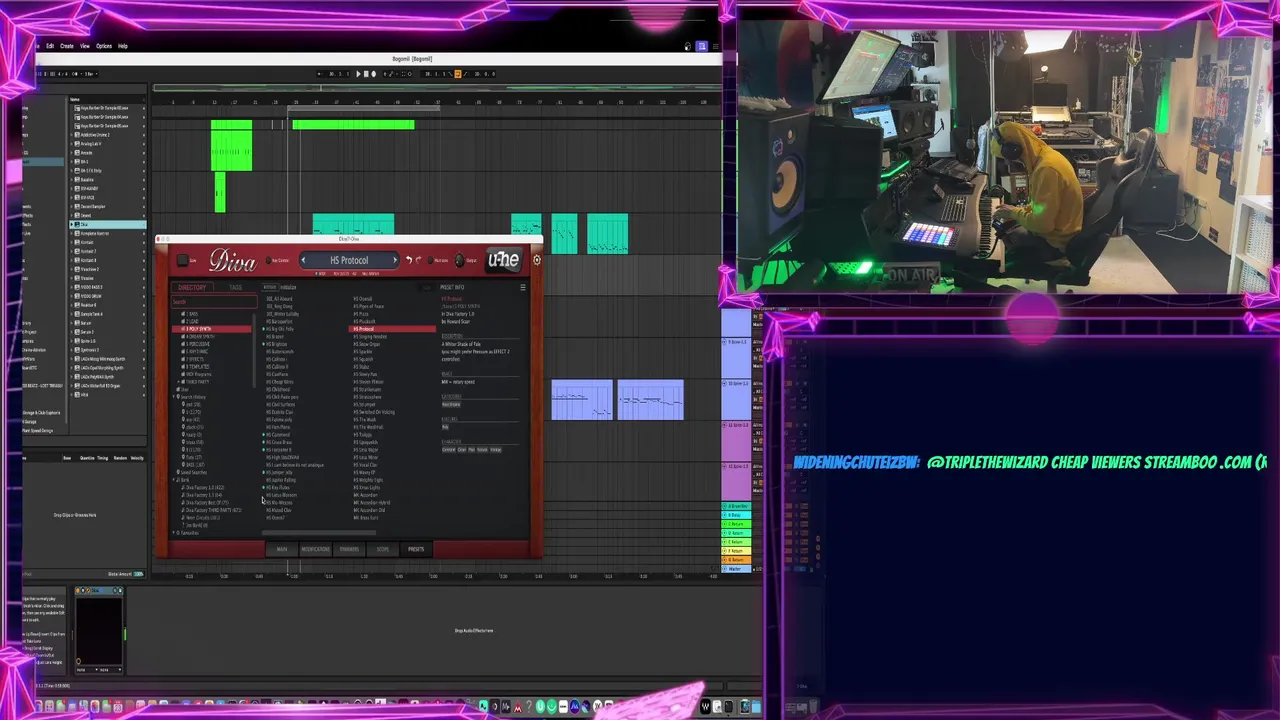Expand the Addictive Drums 2 browser entry
Viewport: 1280px width, 720px height.
pos(72,135)
